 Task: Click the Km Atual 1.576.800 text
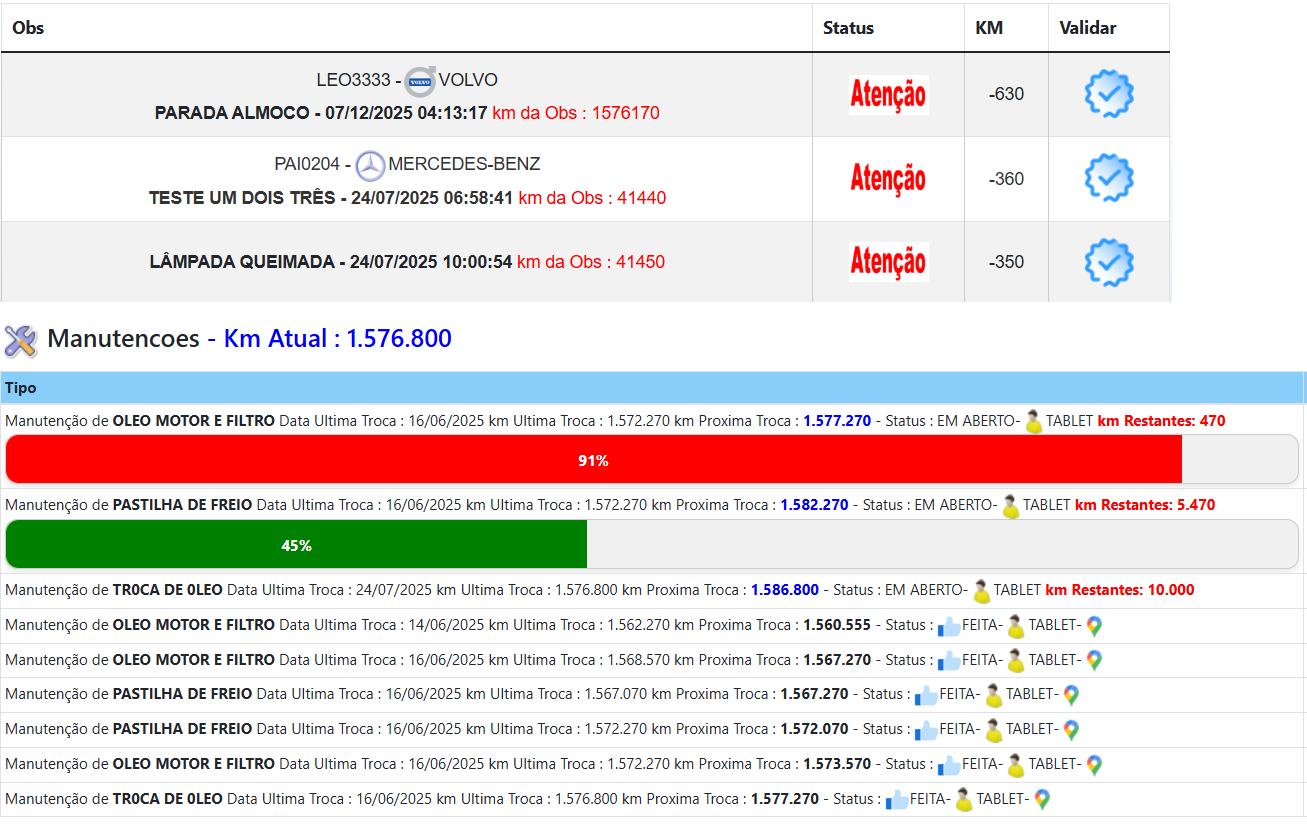(x=337, y=339)
